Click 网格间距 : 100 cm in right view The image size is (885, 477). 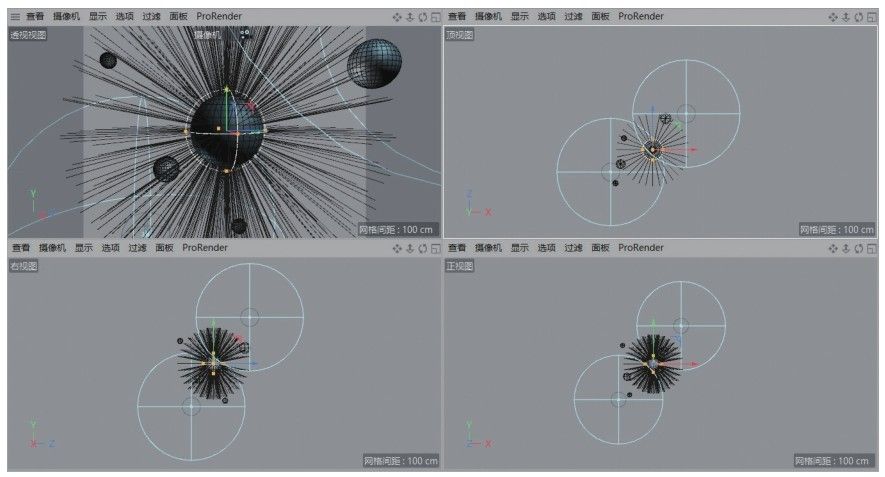(401, 461)
